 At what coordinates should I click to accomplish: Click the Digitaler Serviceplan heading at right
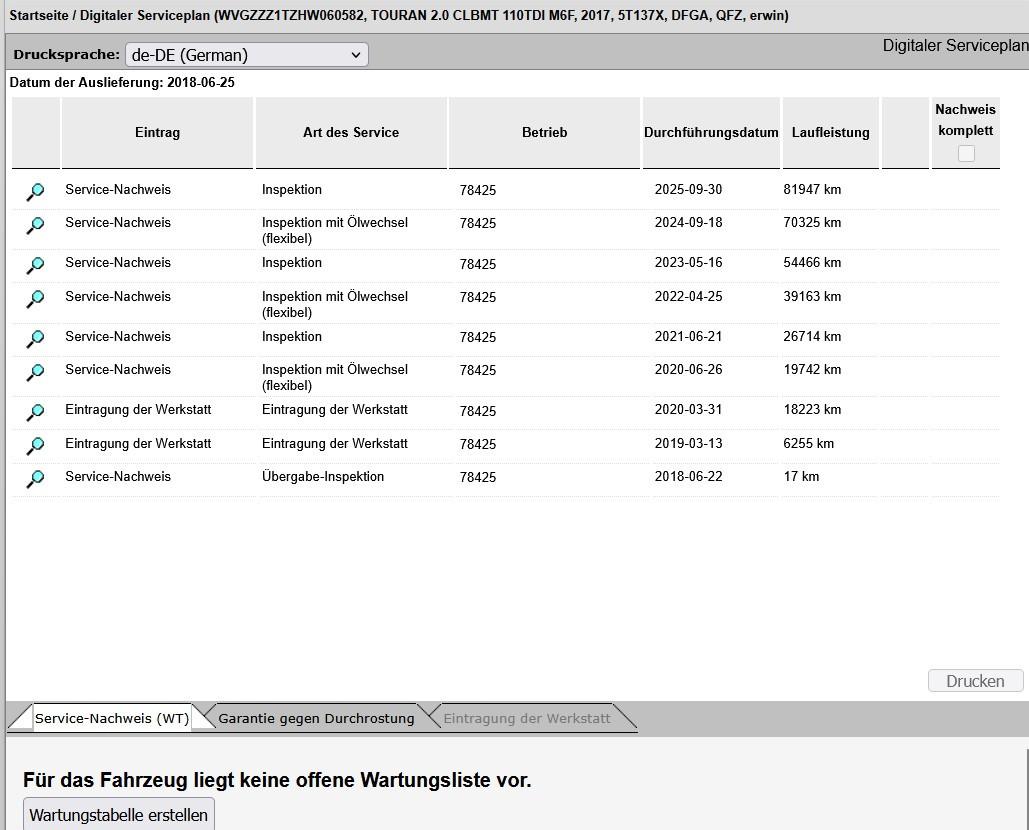(956, 45)
